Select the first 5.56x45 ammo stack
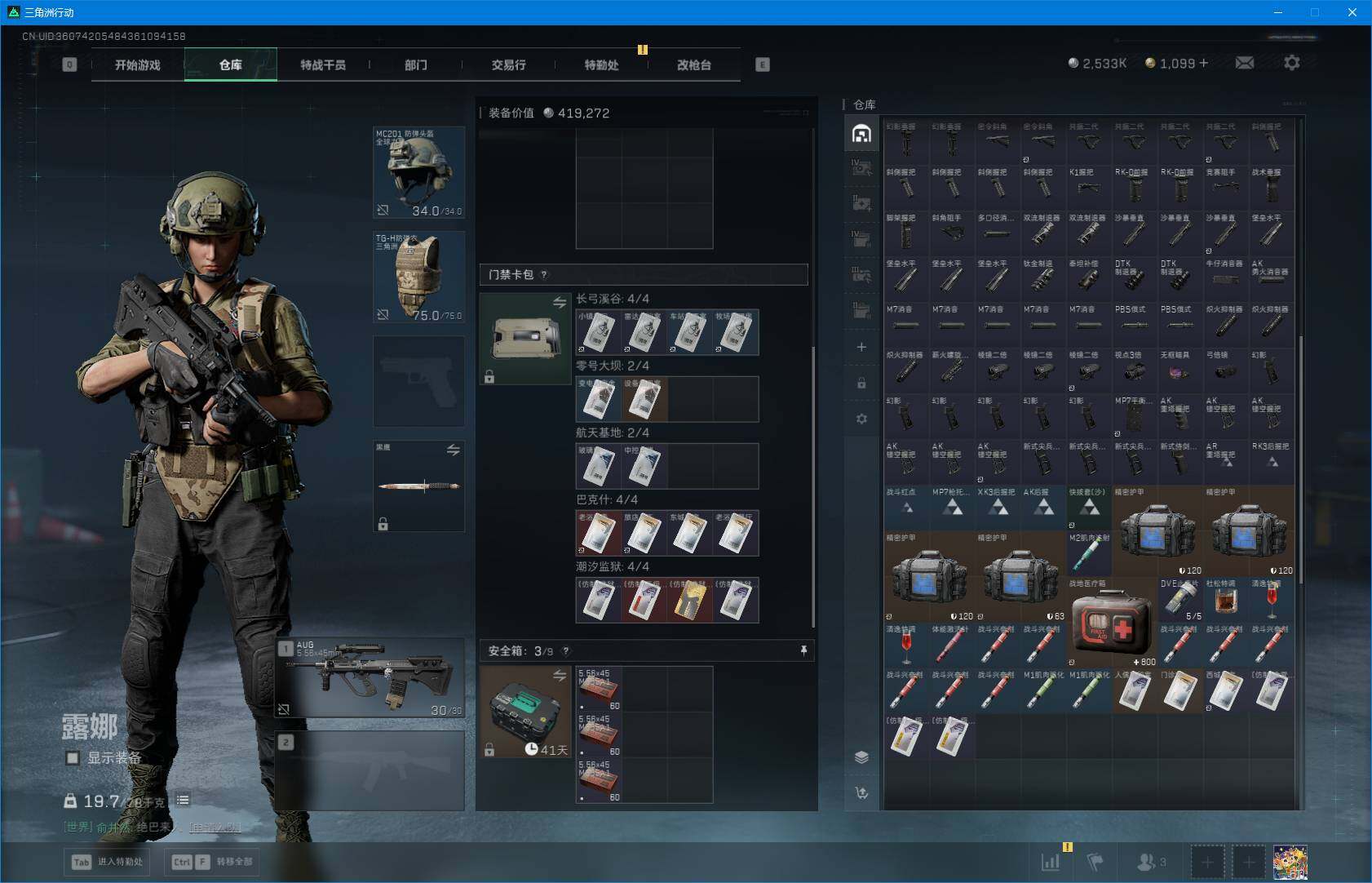The image size is (1372, 883). click(x=599, y=689)
